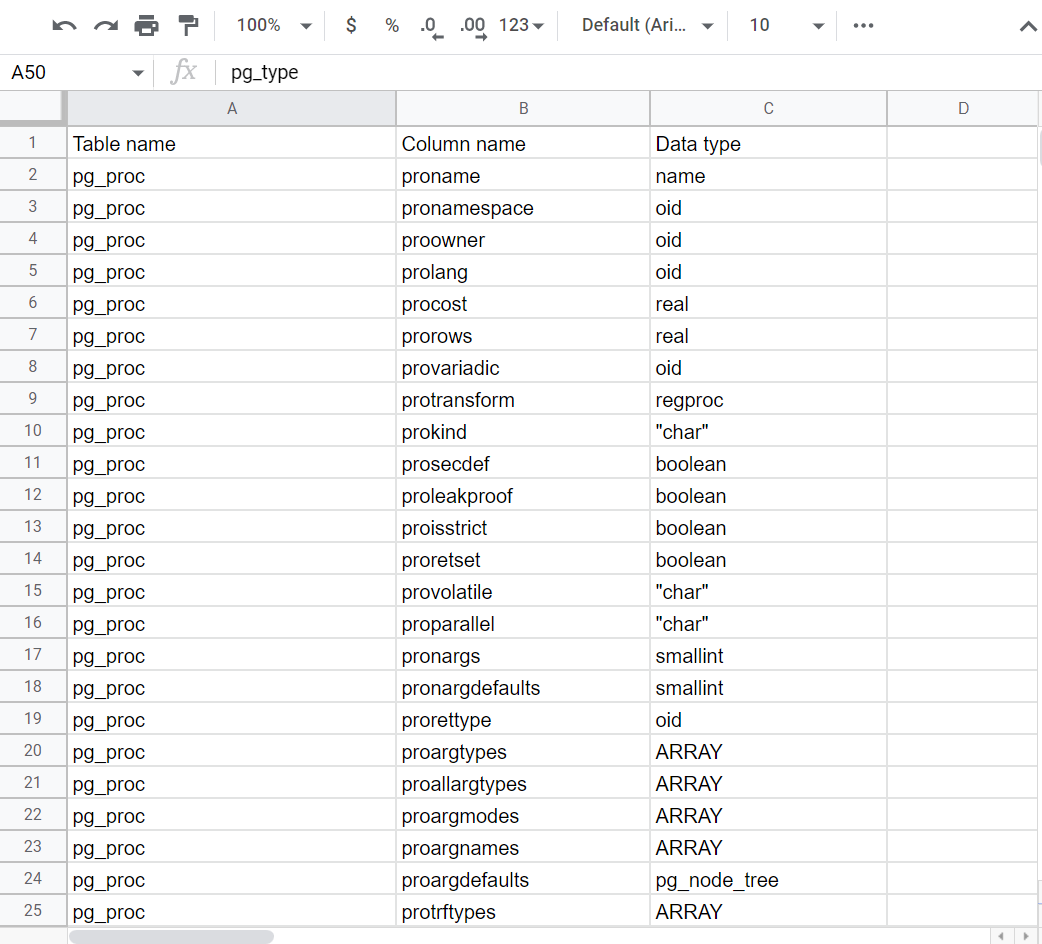Open the Name box dropdown arrow
This screenshot has width=1042, height=944.
click(137, 73)
